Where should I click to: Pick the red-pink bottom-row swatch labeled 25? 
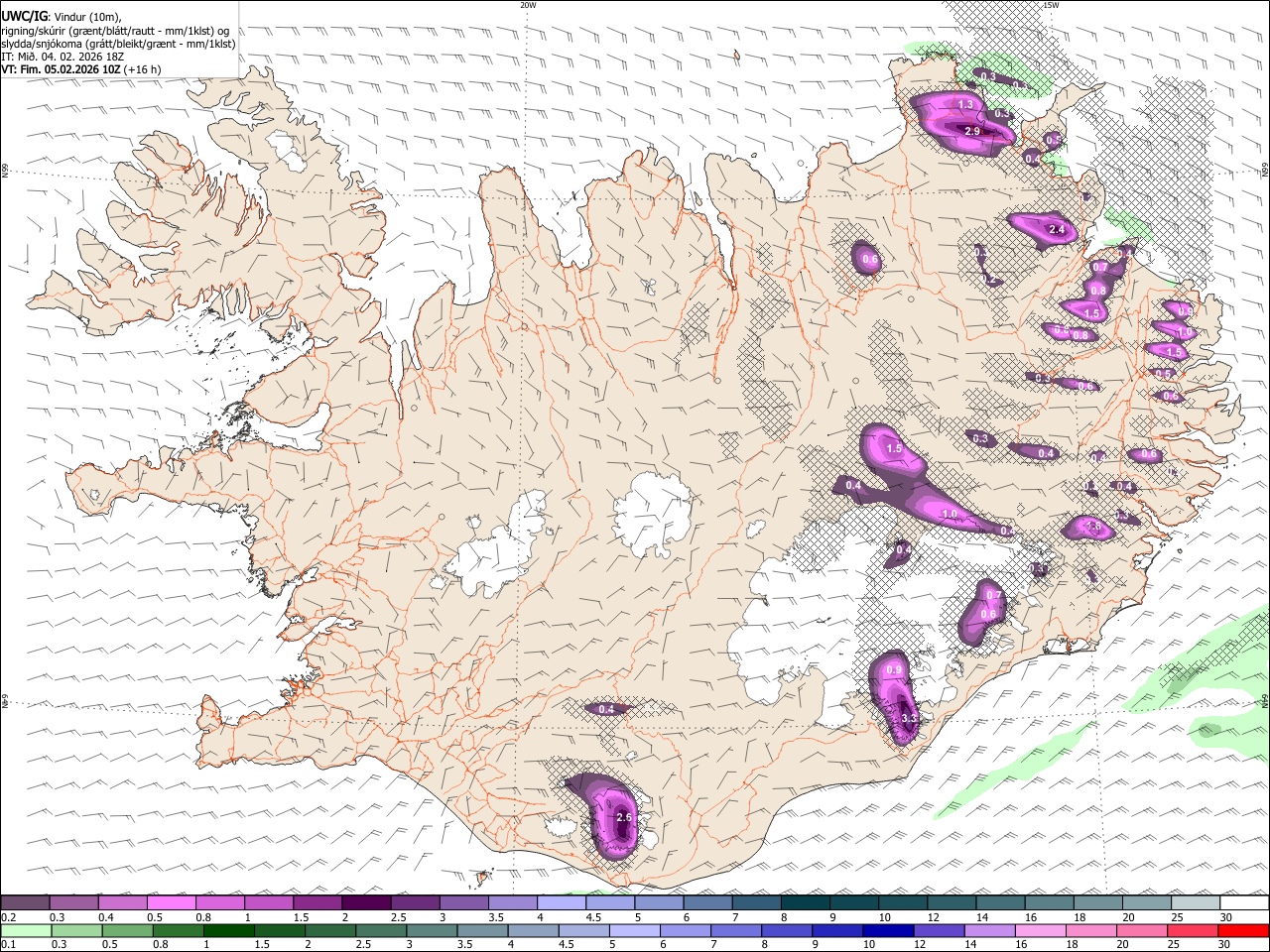click(1193, 930)
